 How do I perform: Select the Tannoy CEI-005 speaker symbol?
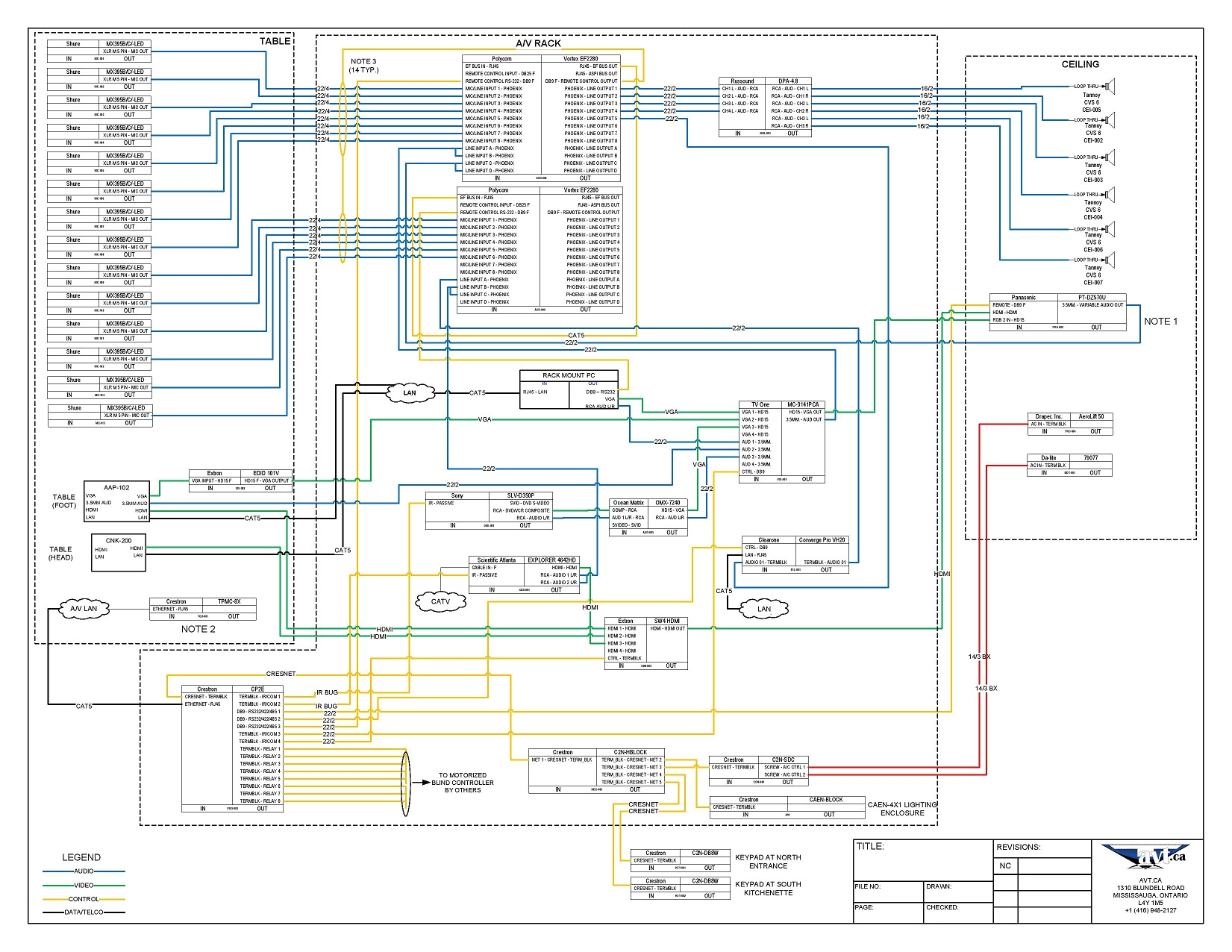[1110, 87]
